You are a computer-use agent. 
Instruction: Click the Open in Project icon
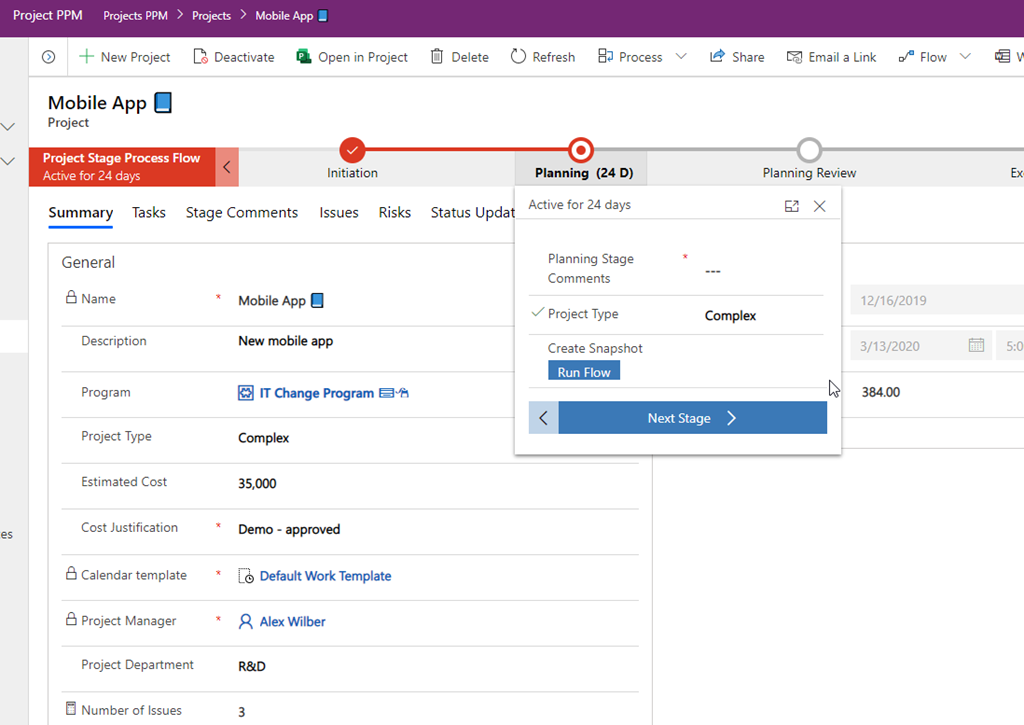[304, 57]
